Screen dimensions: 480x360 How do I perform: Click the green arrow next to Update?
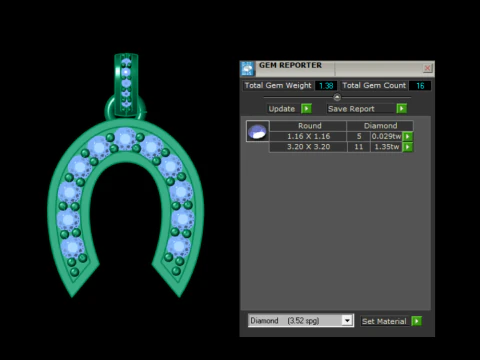coord(306,109)
